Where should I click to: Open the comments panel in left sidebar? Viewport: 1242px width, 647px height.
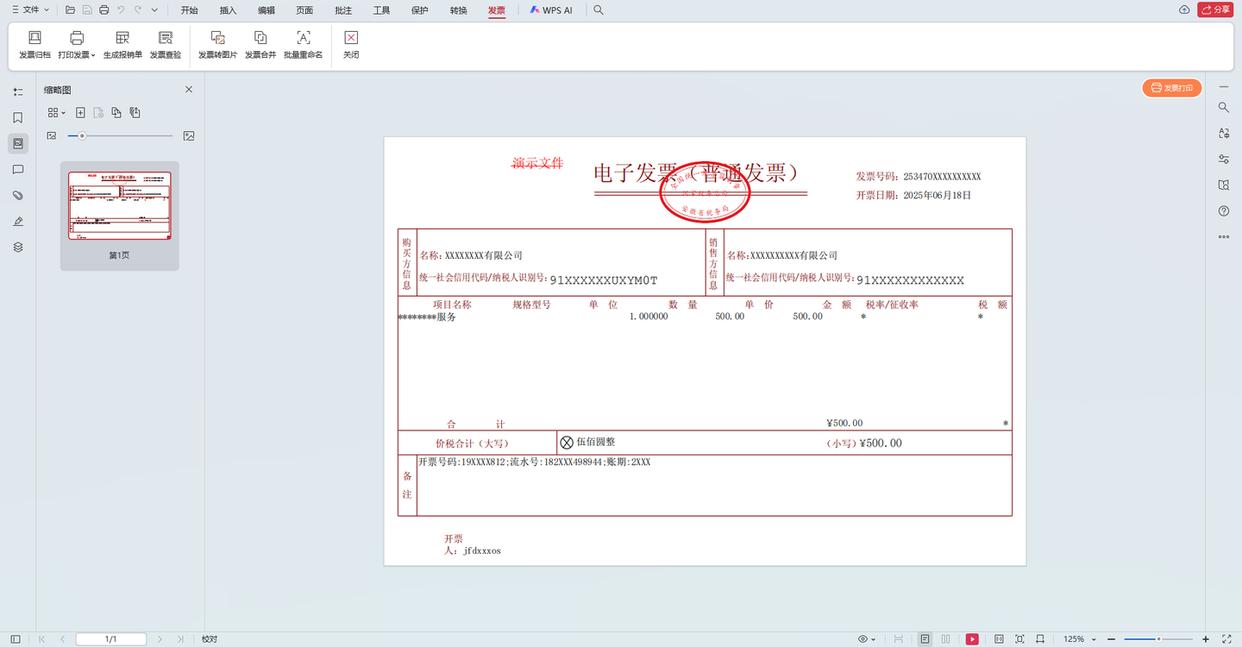click(18, 170)
